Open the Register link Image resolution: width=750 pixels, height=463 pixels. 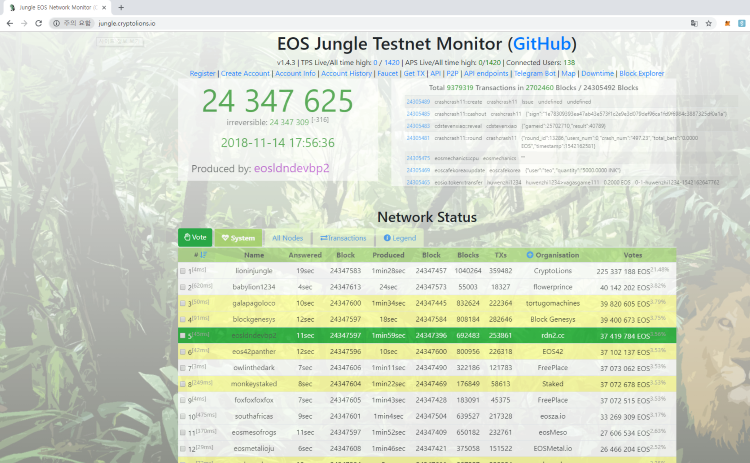(x=202, y=73)
